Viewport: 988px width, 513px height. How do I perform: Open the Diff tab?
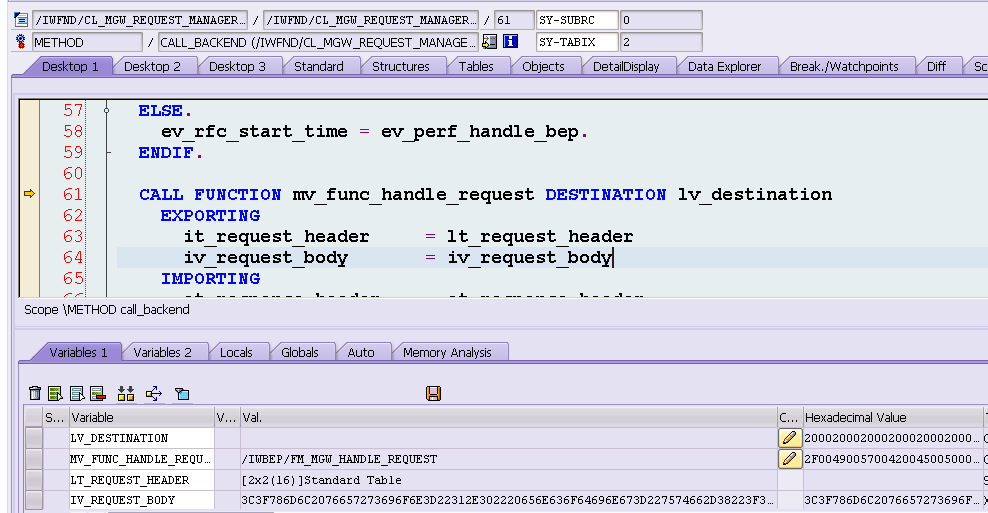point(936,66)
